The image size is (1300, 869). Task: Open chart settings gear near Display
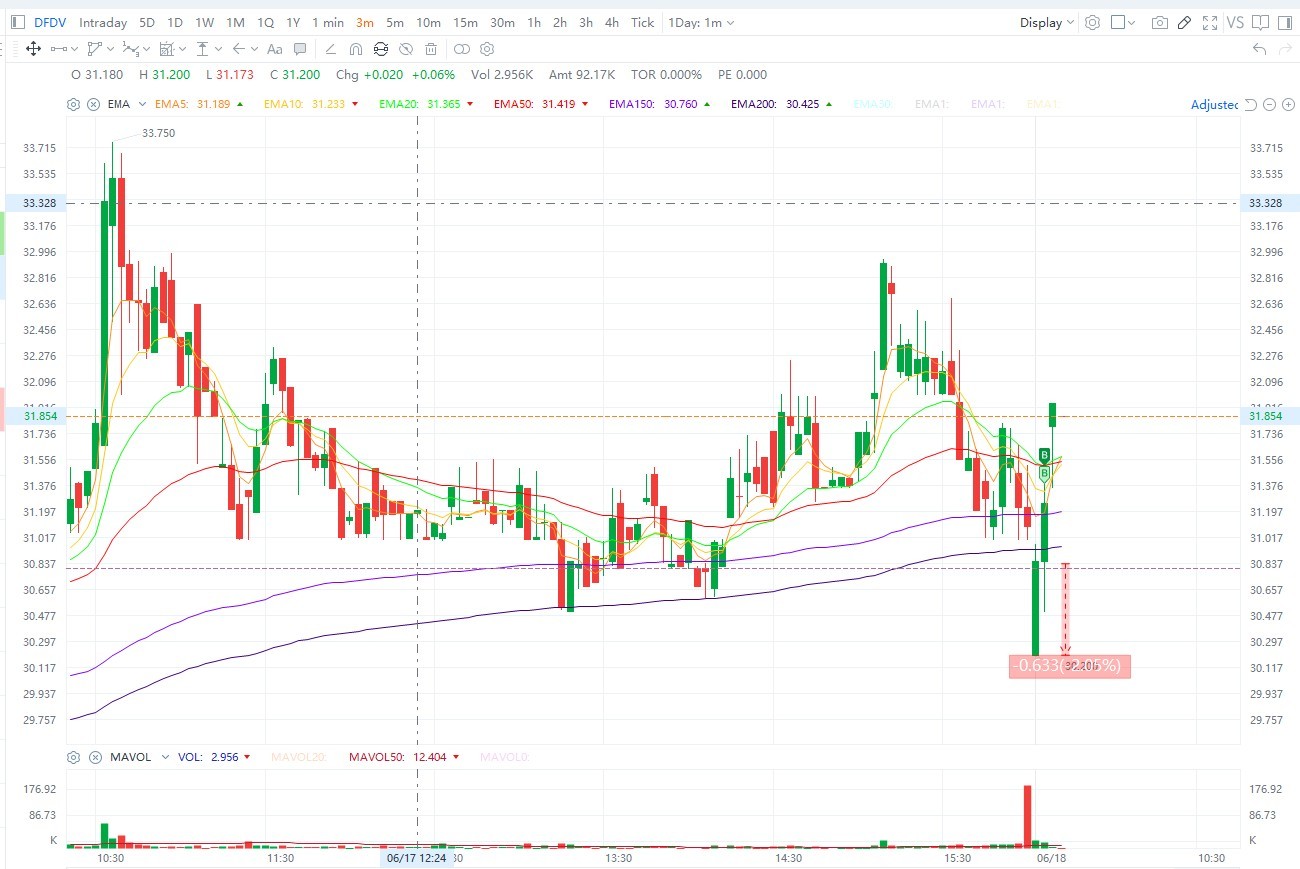[x=1092, y=22]
